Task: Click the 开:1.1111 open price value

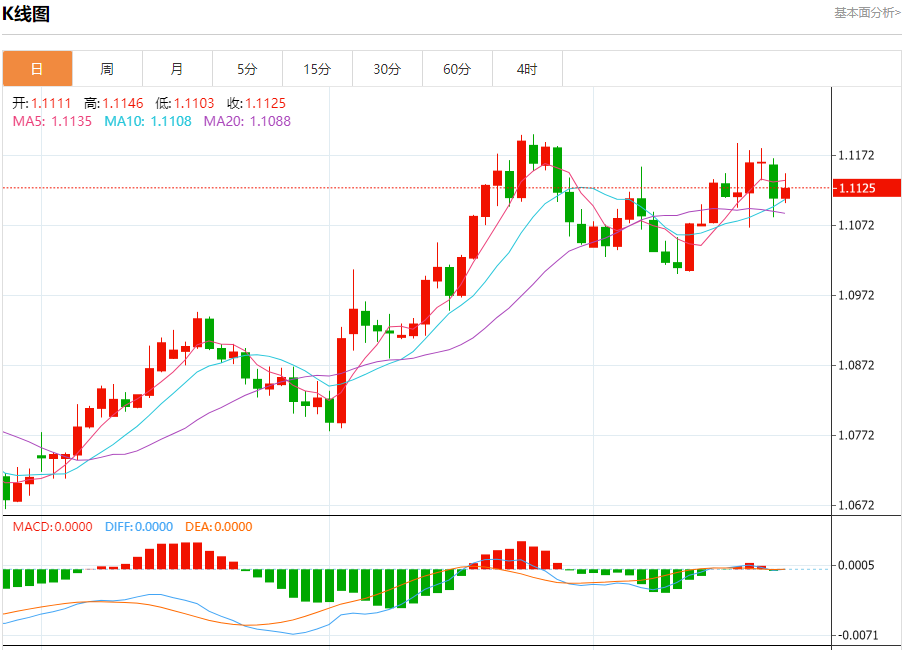Action: (x=42, y=103)
